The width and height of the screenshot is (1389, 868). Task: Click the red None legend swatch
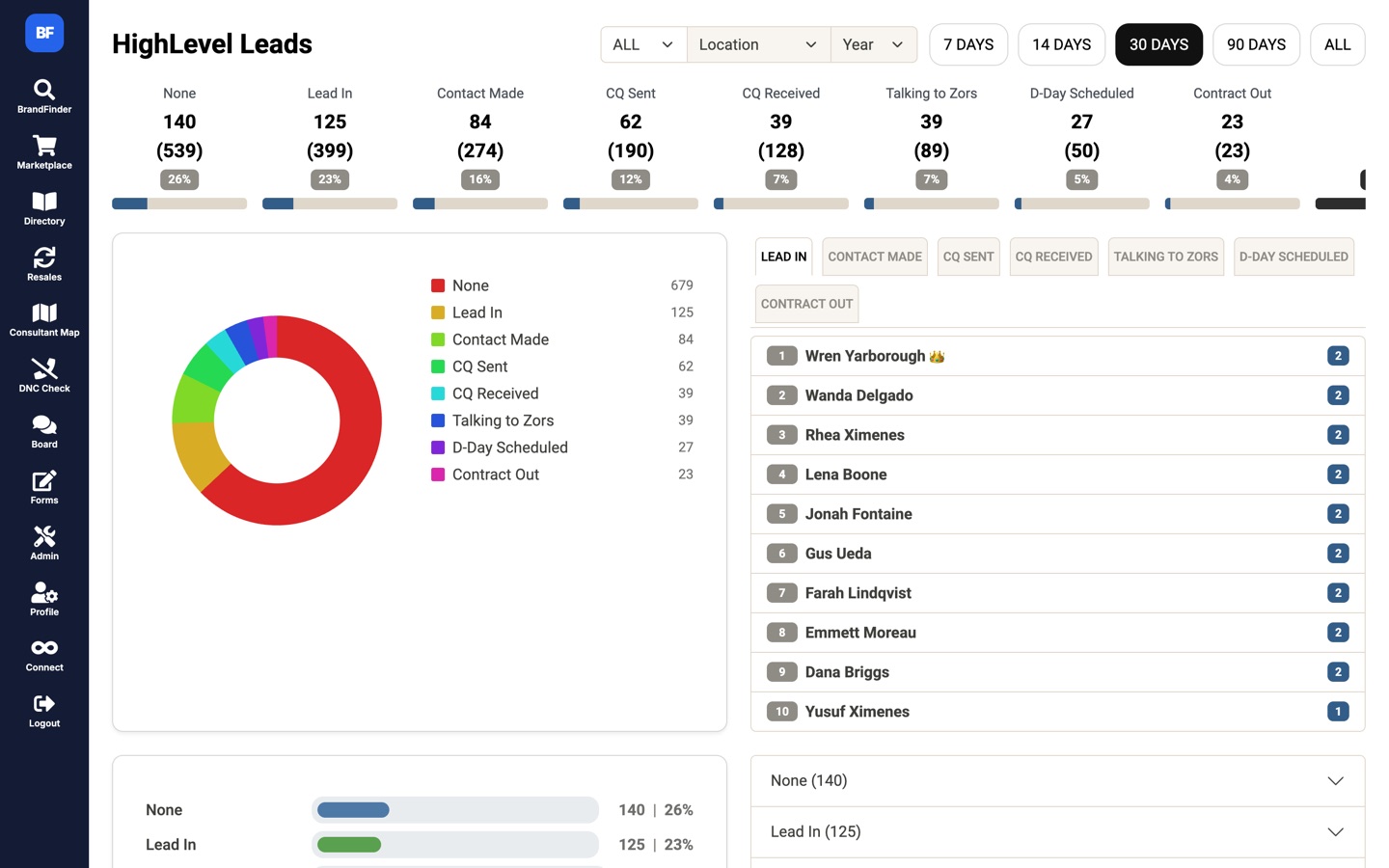(x=438, y=285)
